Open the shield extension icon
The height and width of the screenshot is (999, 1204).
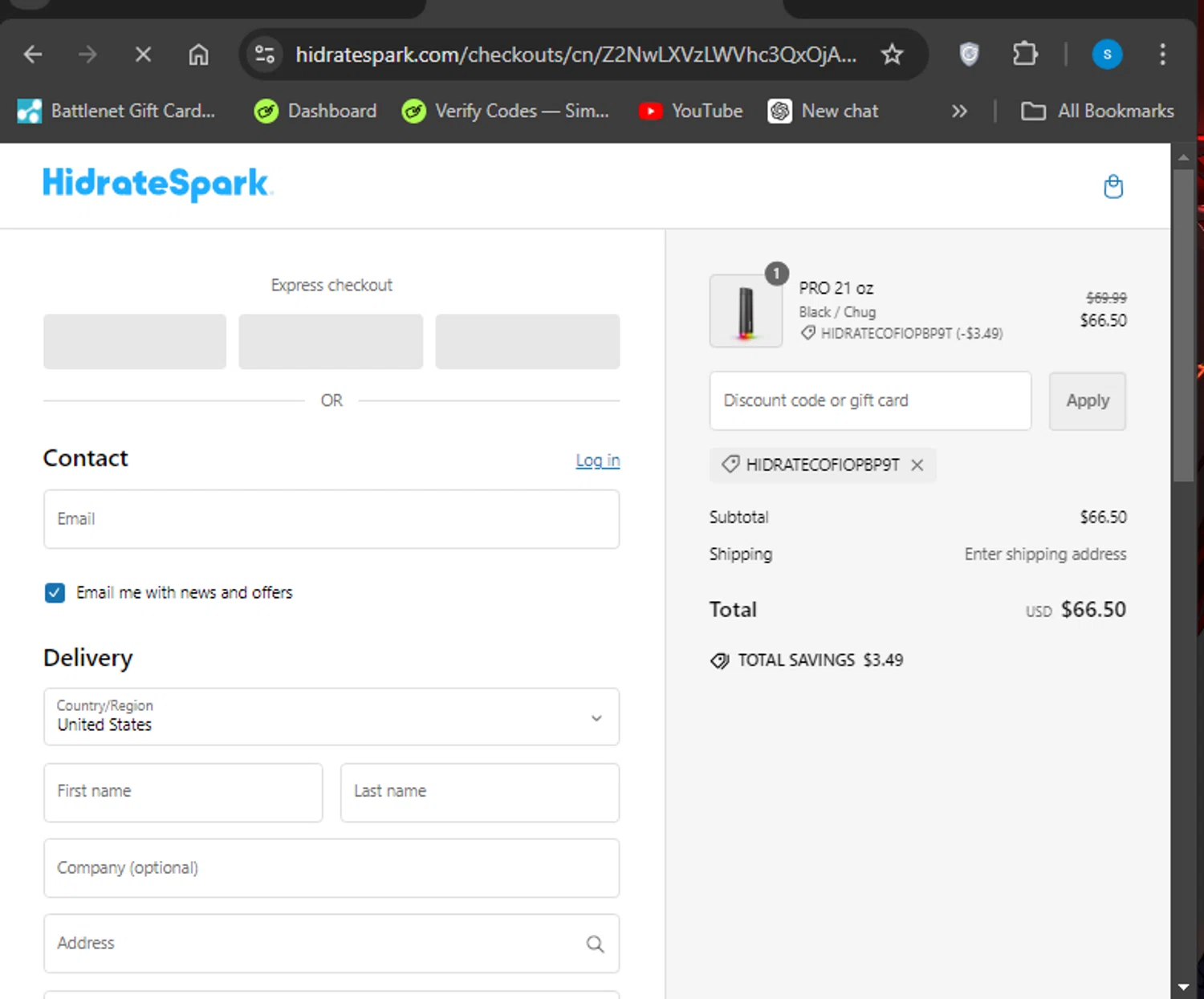click(x=970, y=55)
